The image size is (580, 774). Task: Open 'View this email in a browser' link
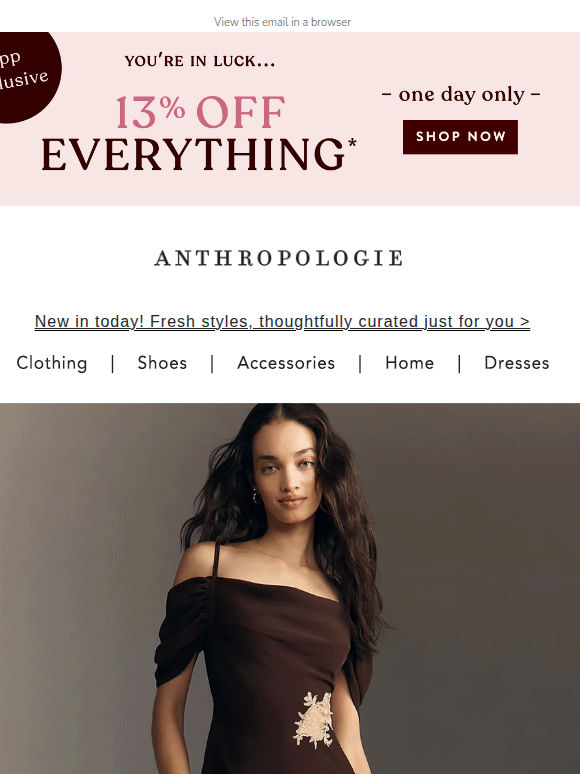tap(282, 22)
